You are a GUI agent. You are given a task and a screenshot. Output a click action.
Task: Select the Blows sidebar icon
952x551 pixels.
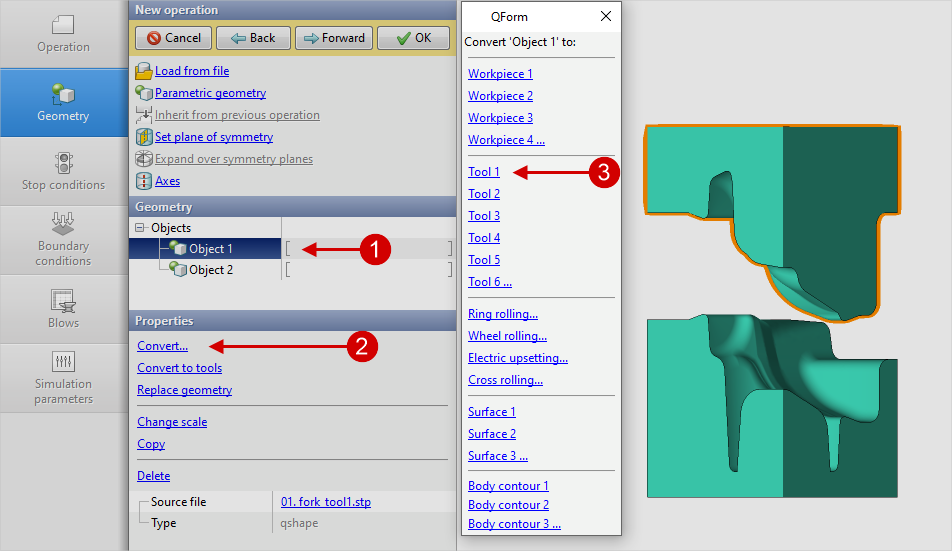(x=63, y=300)
